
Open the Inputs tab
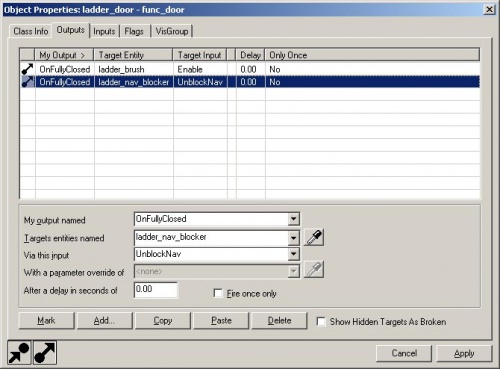[104, 31]
